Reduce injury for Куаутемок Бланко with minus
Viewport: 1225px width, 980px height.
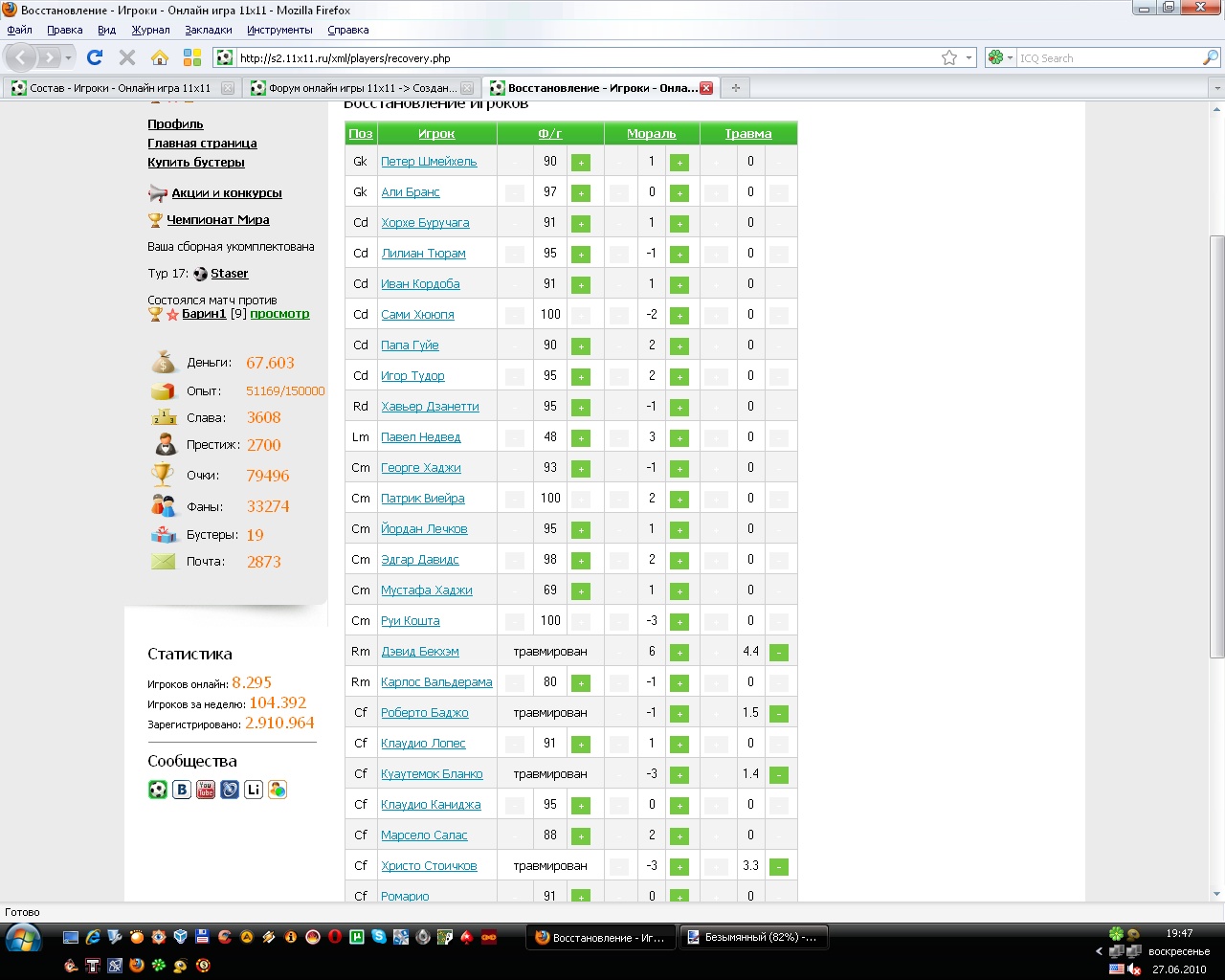779,775
